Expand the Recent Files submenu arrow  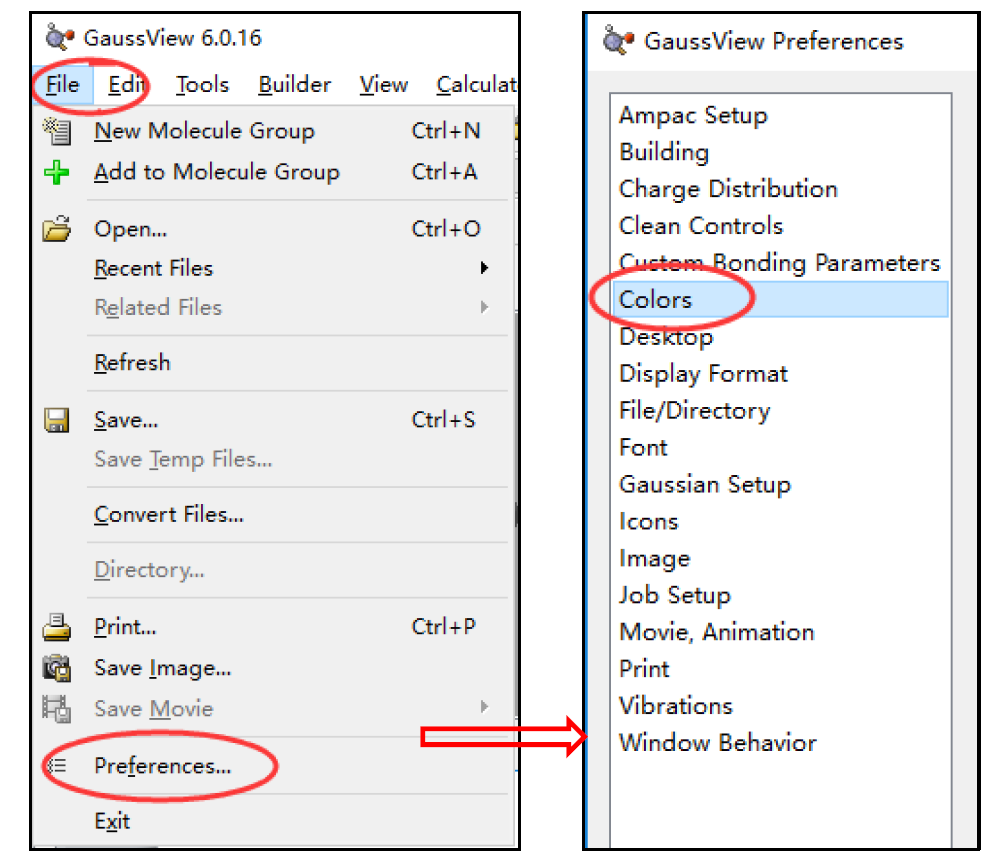(484, 268)
